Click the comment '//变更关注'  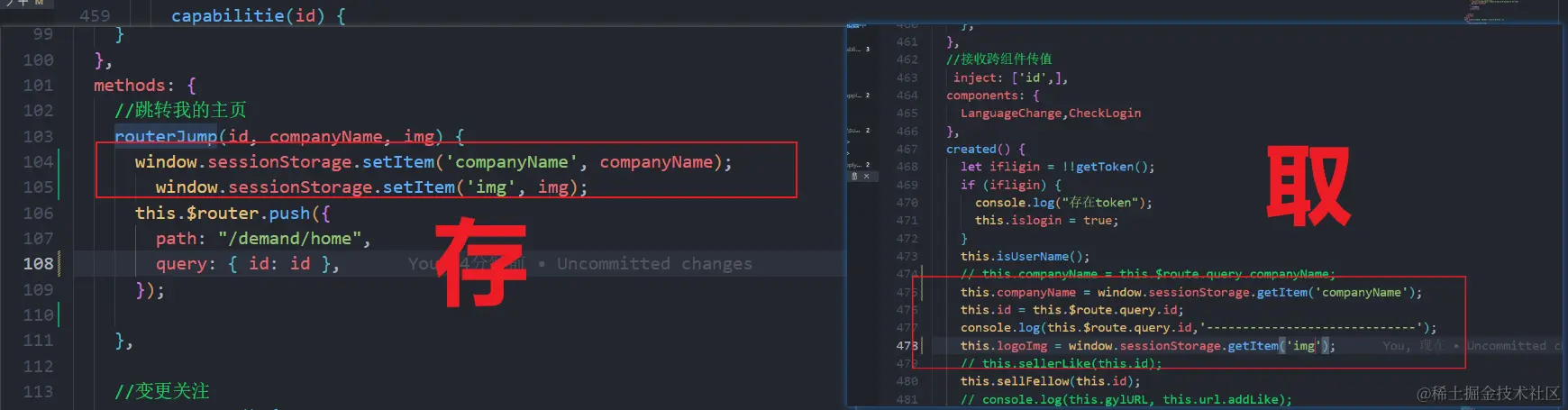tap(162, 392)
